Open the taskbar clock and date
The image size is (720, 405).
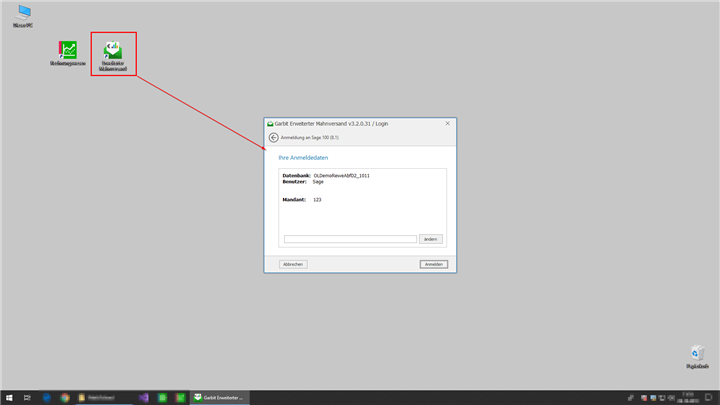(x=687, y=398)
